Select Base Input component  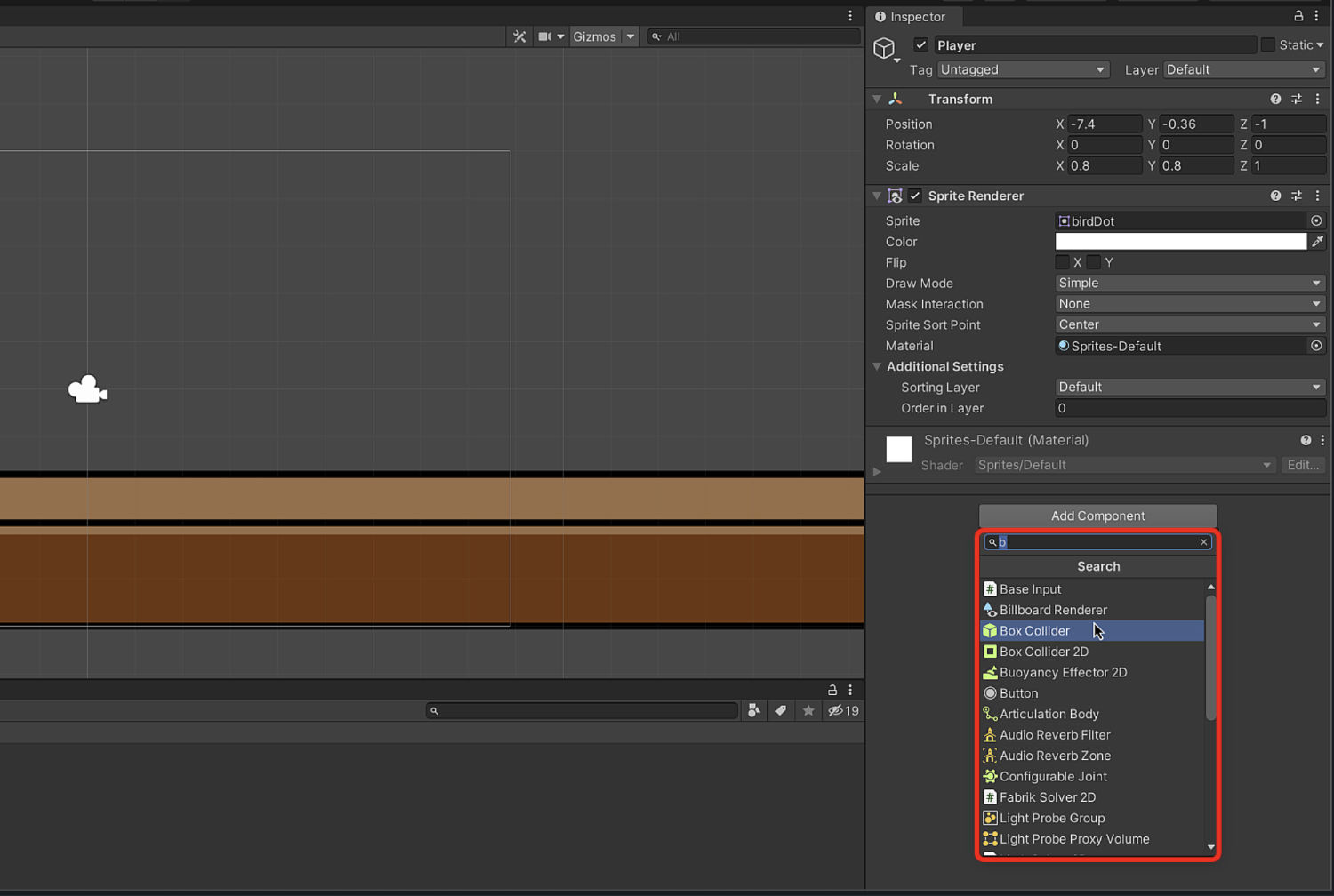coord(1092,589)
